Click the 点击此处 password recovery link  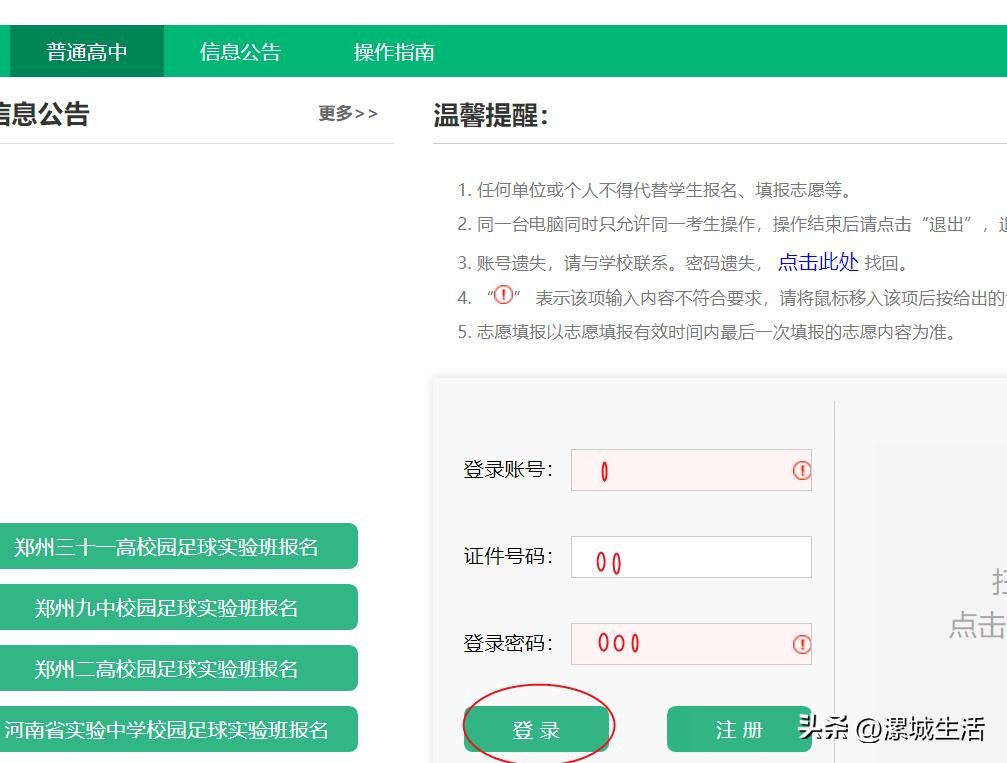[x=818, y=262]
